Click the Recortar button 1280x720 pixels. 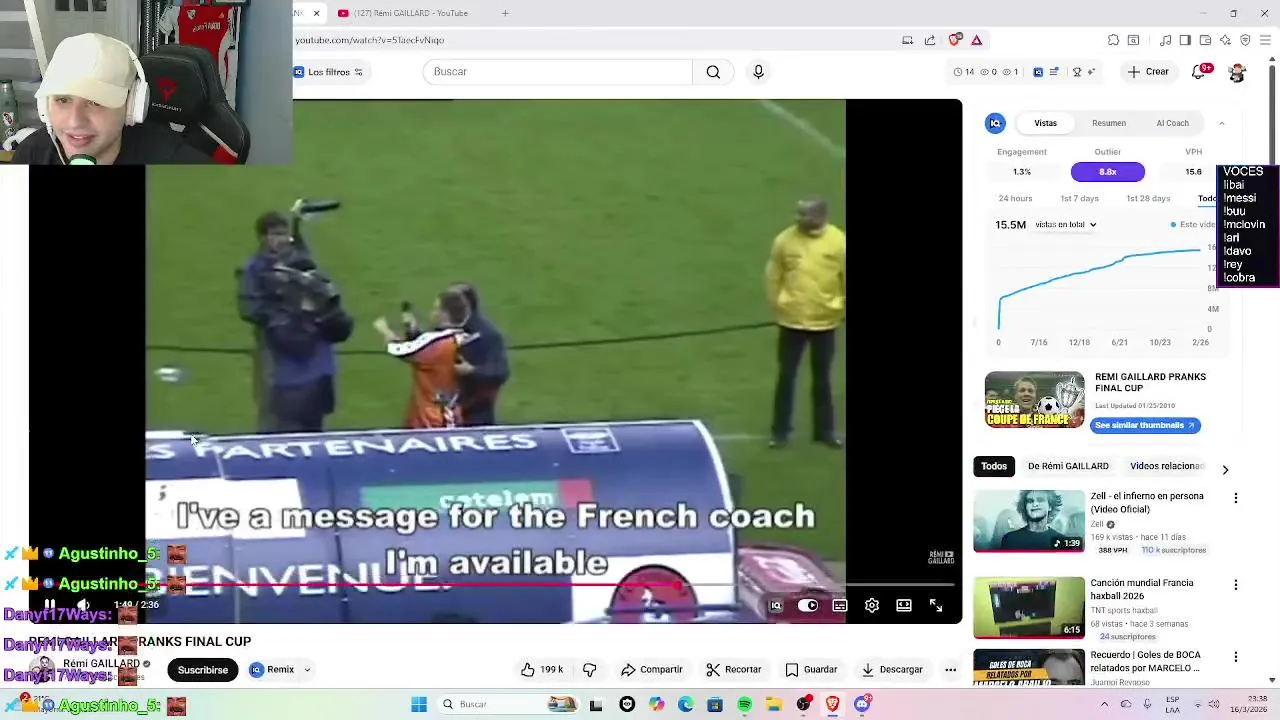734,670
